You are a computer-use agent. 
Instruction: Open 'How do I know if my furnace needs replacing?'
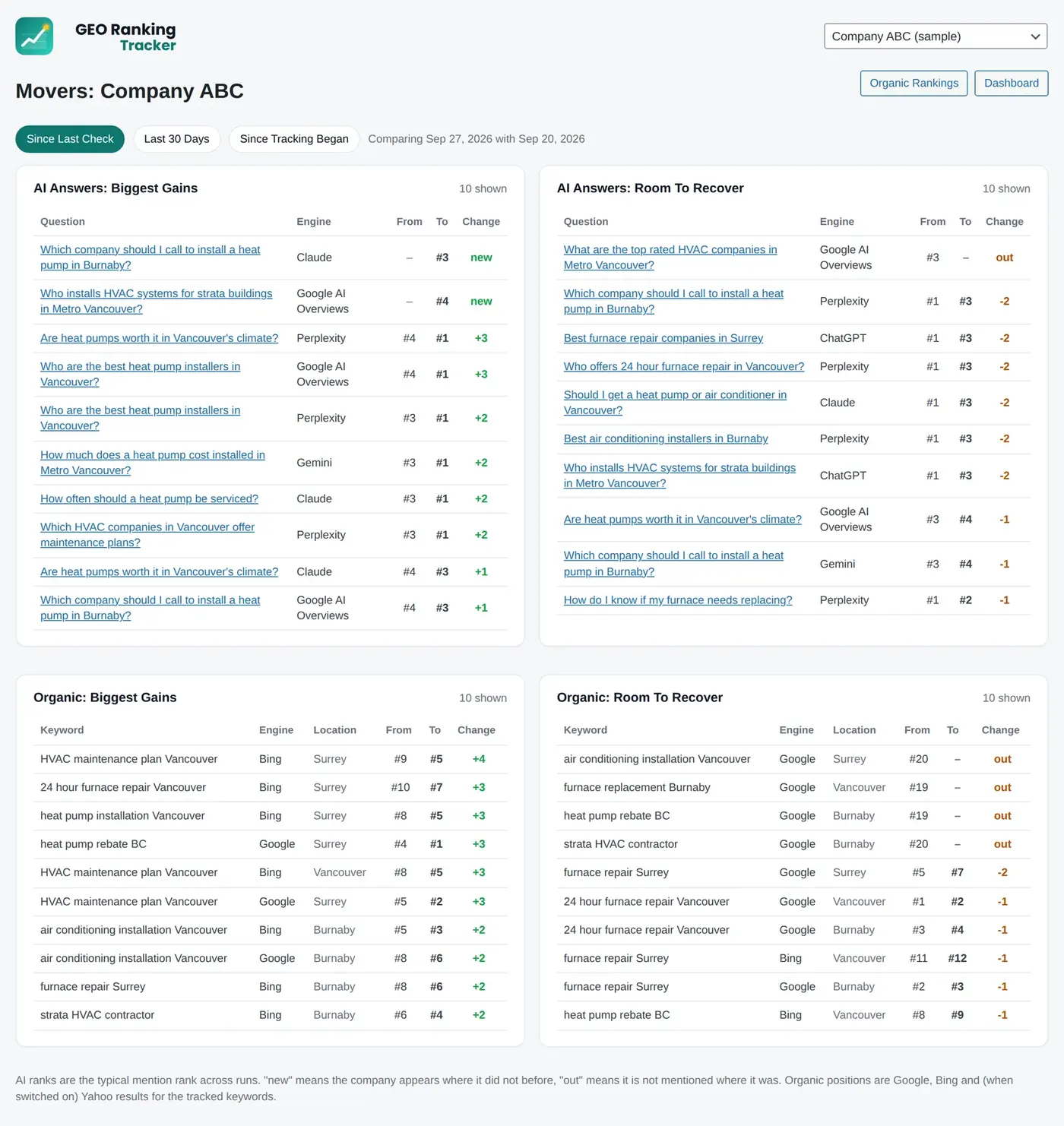point(678,600)
